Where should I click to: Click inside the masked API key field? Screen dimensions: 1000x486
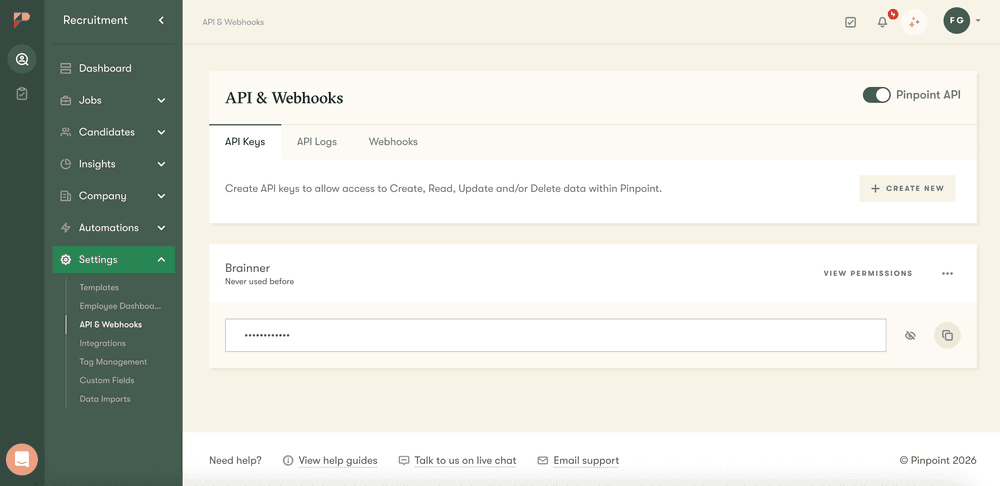(555, 335)
